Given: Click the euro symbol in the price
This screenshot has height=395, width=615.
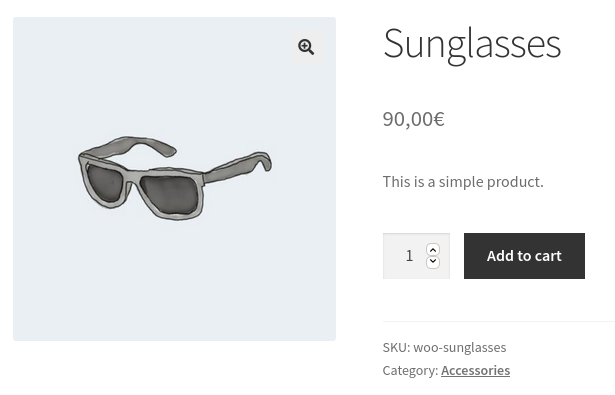Looking at the screenshot, I should coord(439,119).
